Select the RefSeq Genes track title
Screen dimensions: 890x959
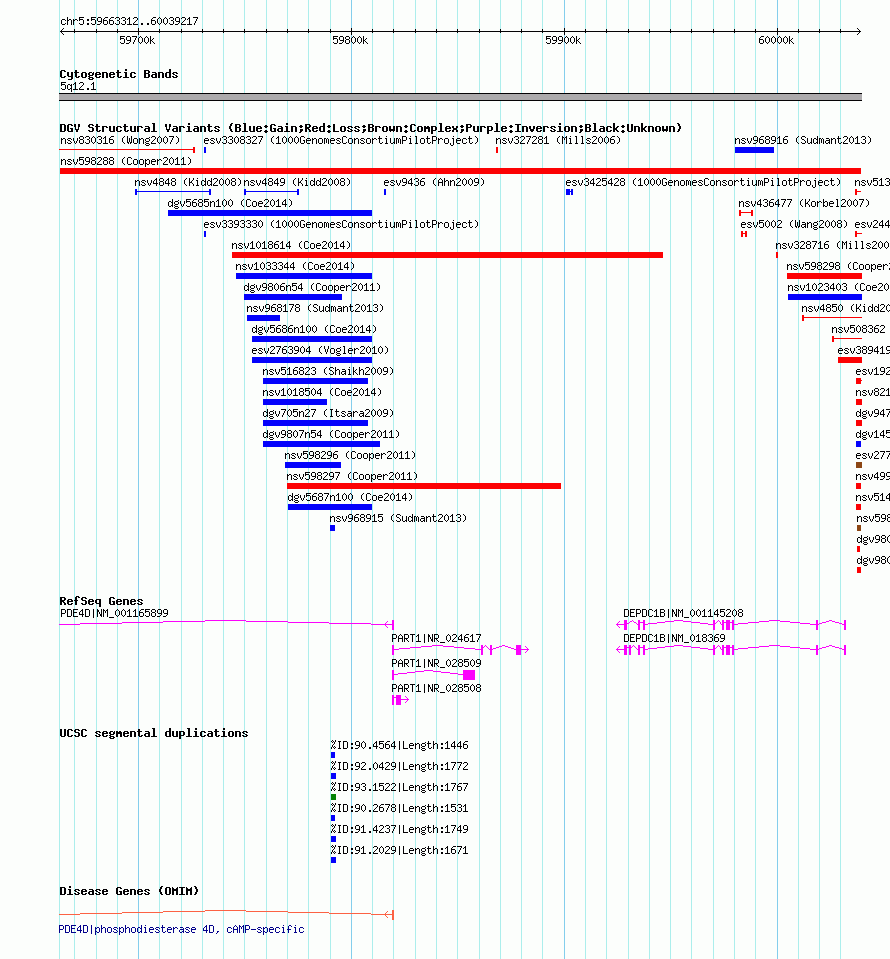[101, 601]
